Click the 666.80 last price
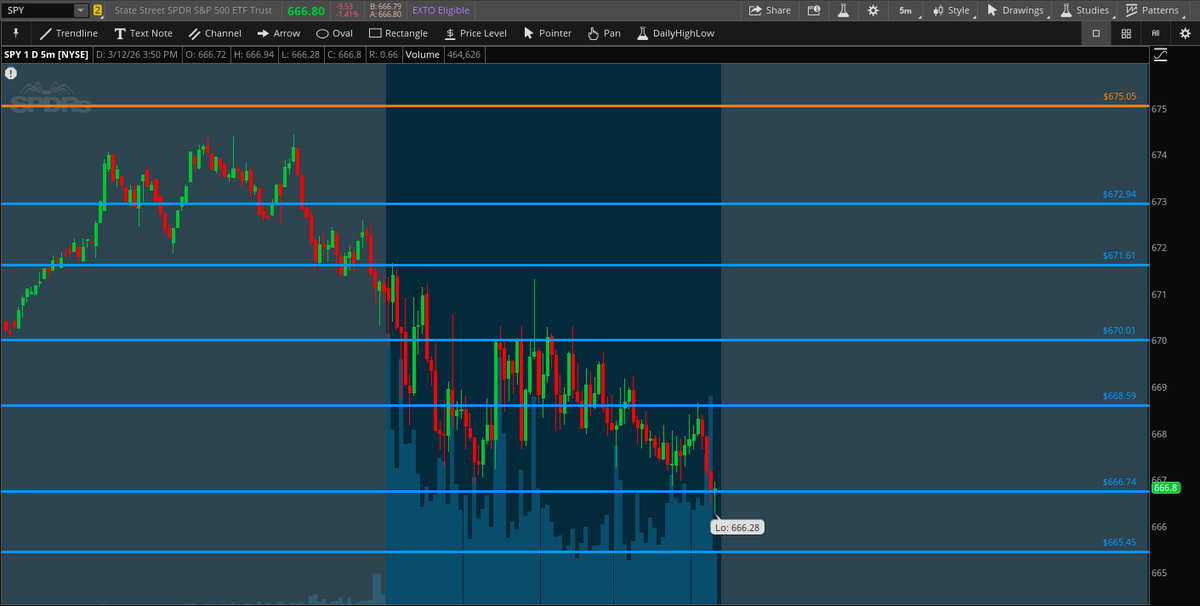This screenshot has width=1200, height=606. [304, 10]
